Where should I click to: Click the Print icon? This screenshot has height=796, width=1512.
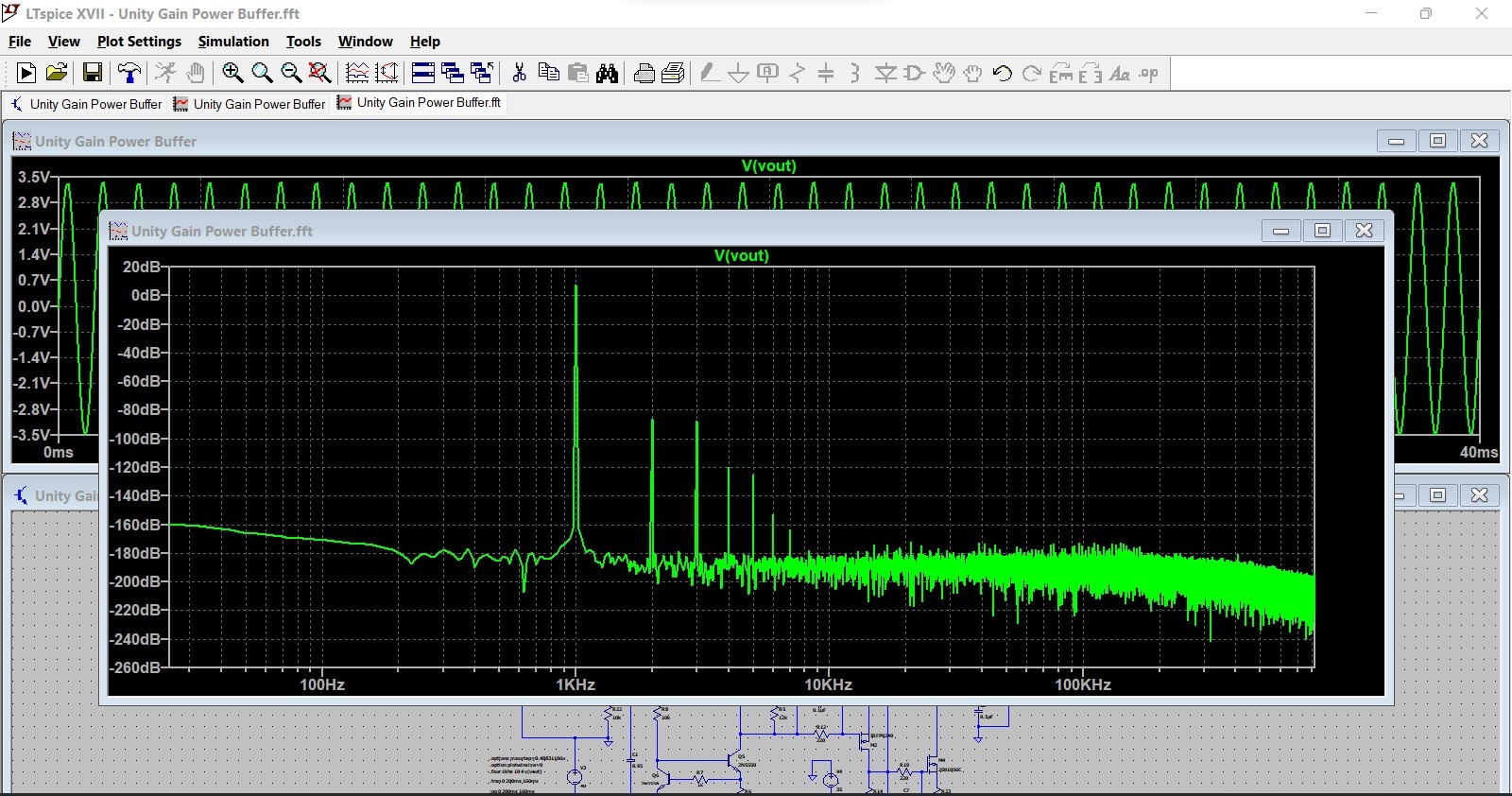(x=674, y=73)
